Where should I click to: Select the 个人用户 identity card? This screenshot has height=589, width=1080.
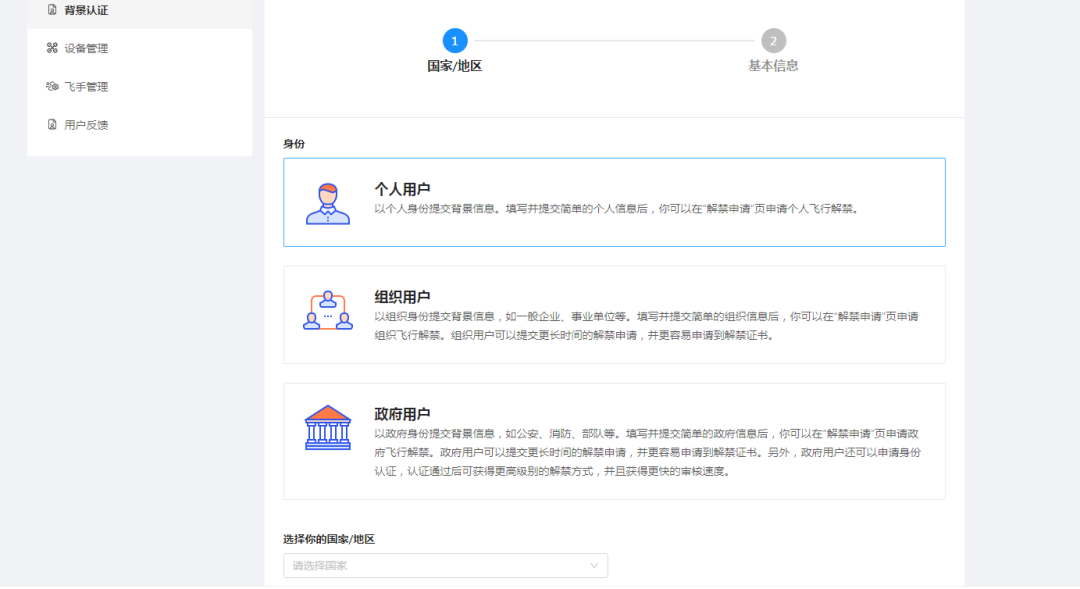point(614,203)
